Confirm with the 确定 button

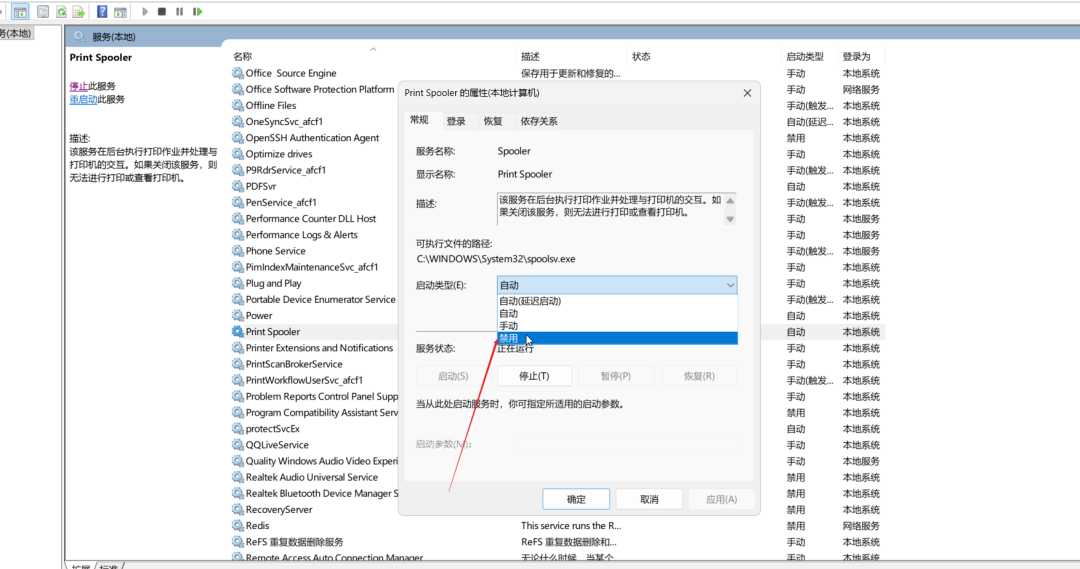coord(576,499)
